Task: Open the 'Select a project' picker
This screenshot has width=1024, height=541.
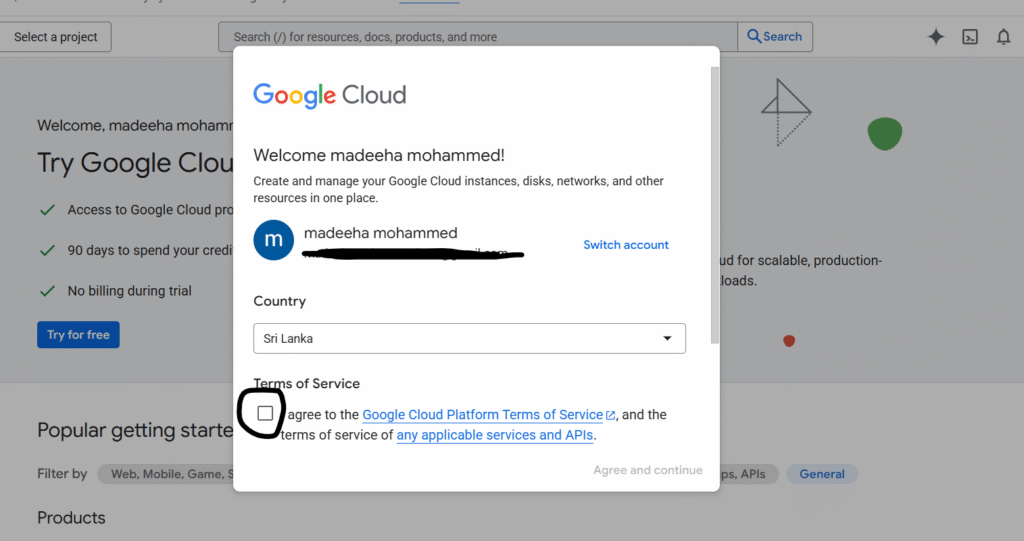Action: coord(56,37)
